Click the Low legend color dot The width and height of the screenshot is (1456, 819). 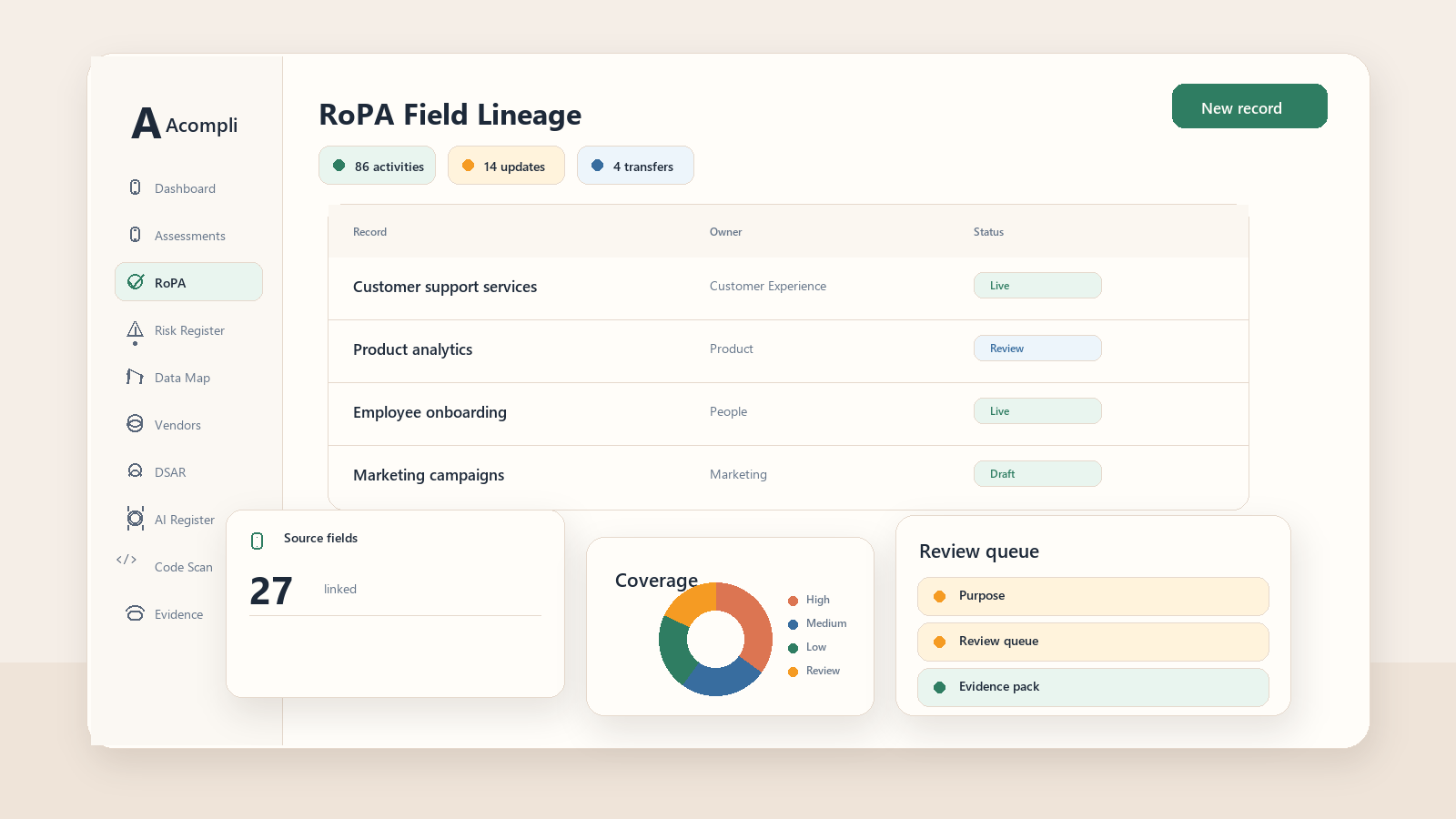click(x=793, y=648)
